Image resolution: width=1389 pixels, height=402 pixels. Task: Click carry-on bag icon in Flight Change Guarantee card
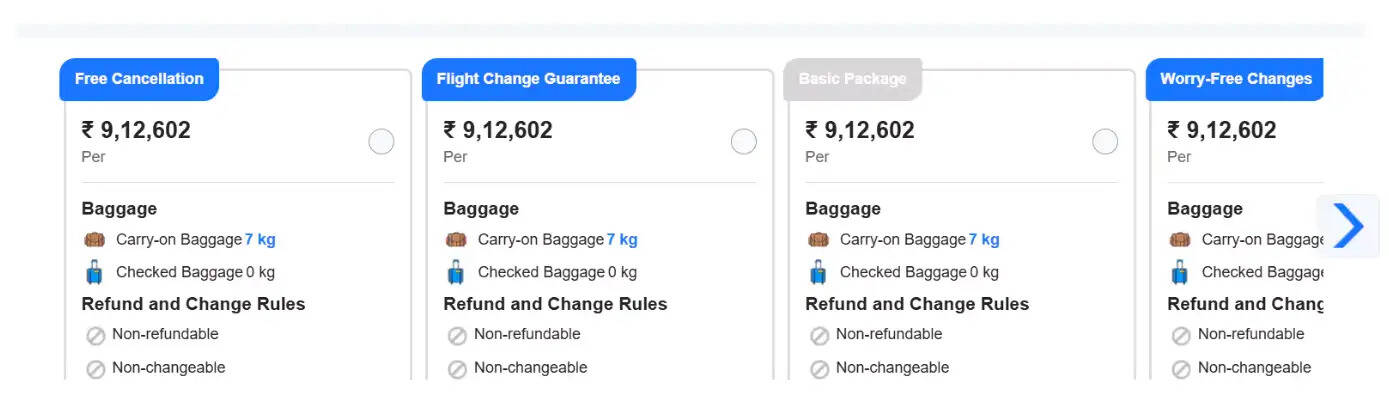456,240
